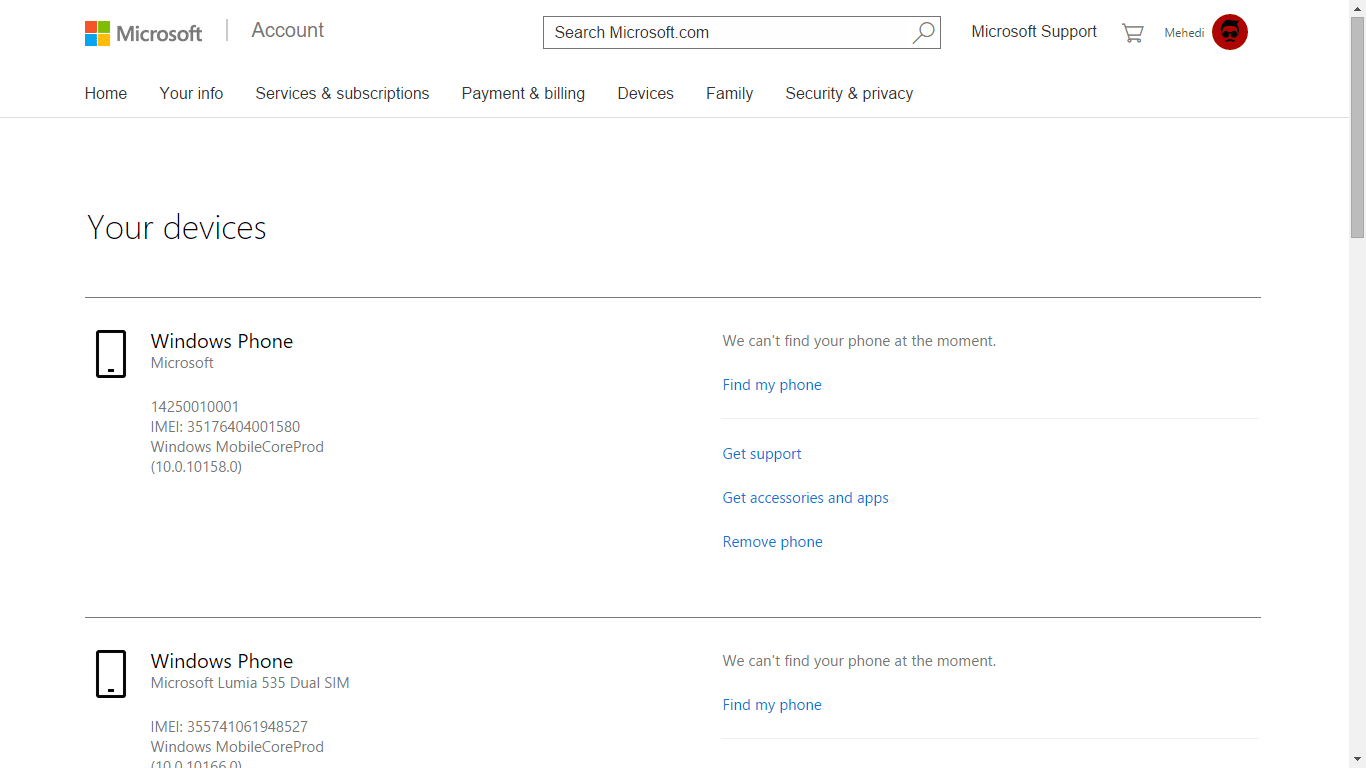Go to Your info tab
This screenshot has height=768, width=1366.
point(191,93)
